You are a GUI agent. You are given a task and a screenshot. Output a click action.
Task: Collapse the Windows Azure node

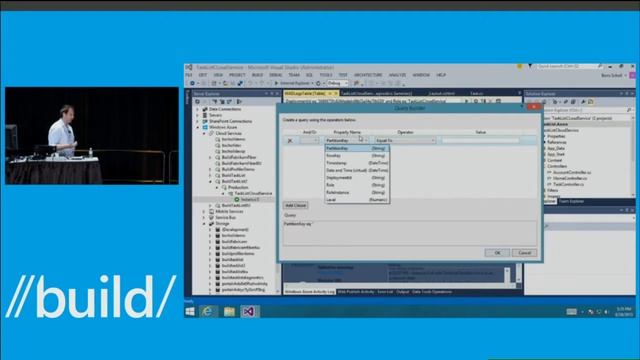198,127
